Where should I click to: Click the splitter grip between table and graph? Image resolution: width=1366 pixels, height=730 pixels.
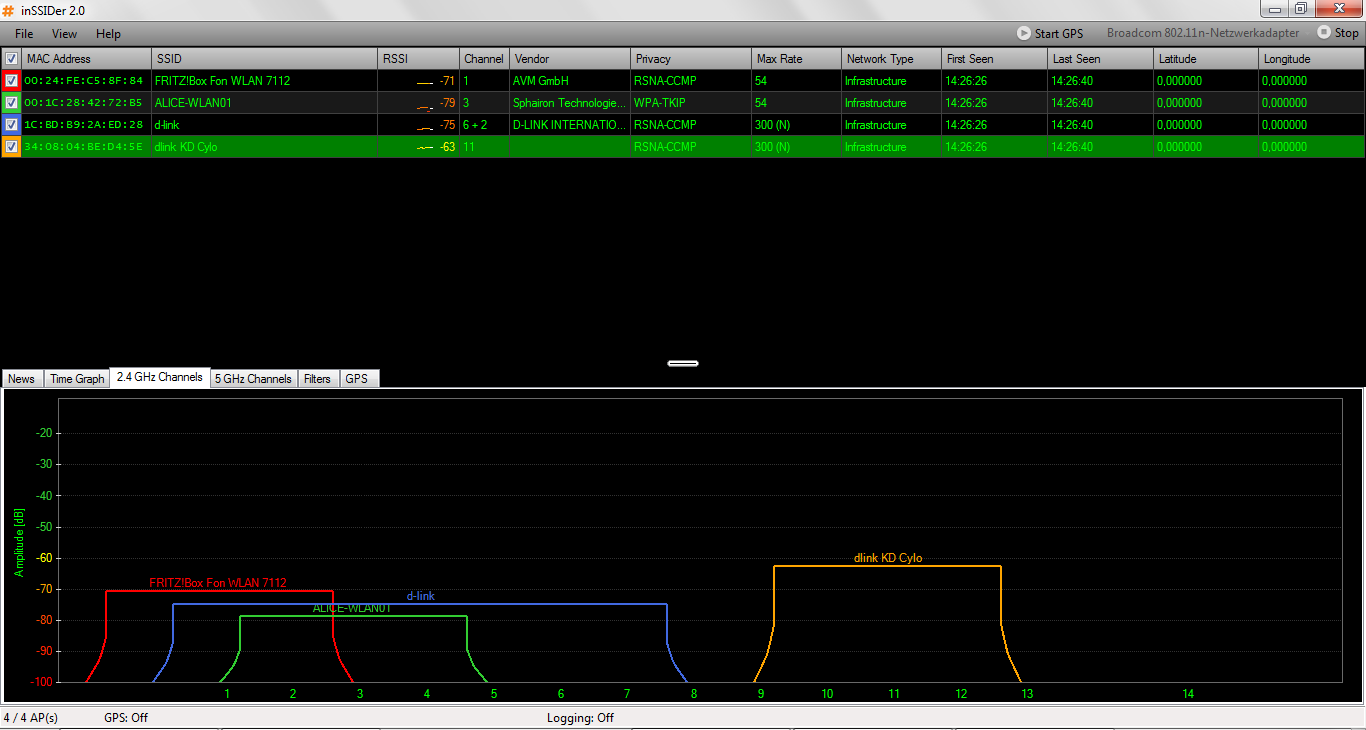[x=683, y=363]
